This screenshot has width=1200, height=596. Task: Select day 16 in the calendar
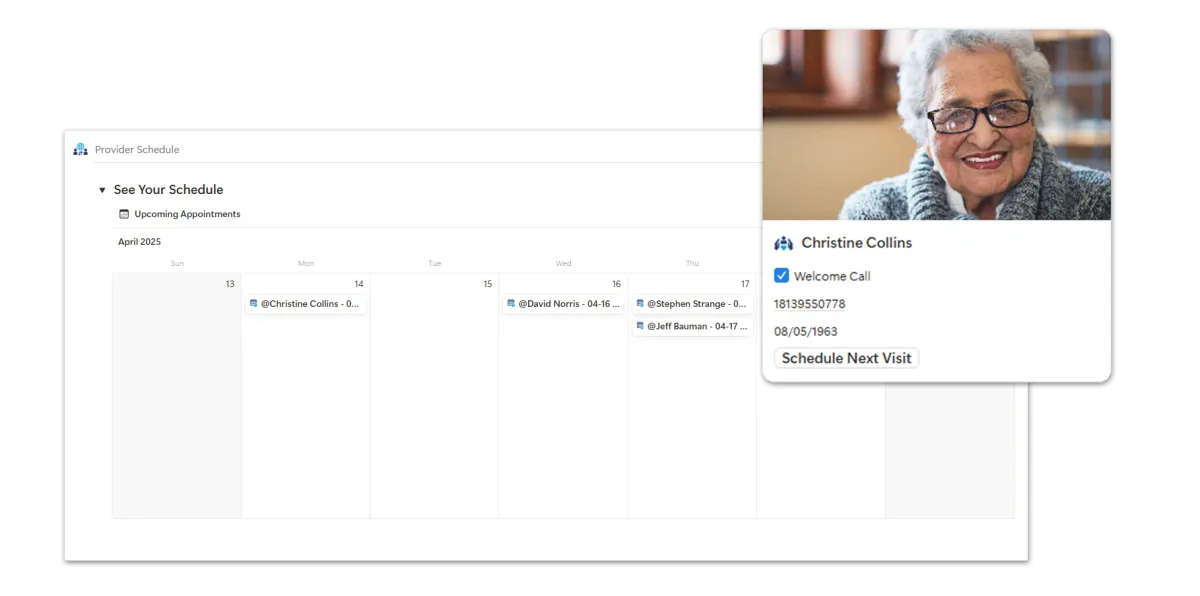tap(616, 284)
